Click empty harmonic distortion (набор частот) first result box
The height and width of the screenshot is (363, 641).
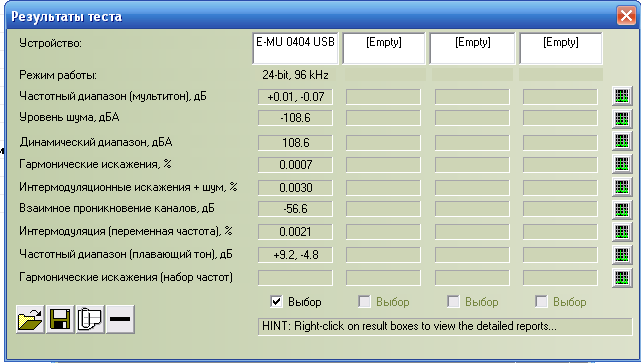point(295,278)
